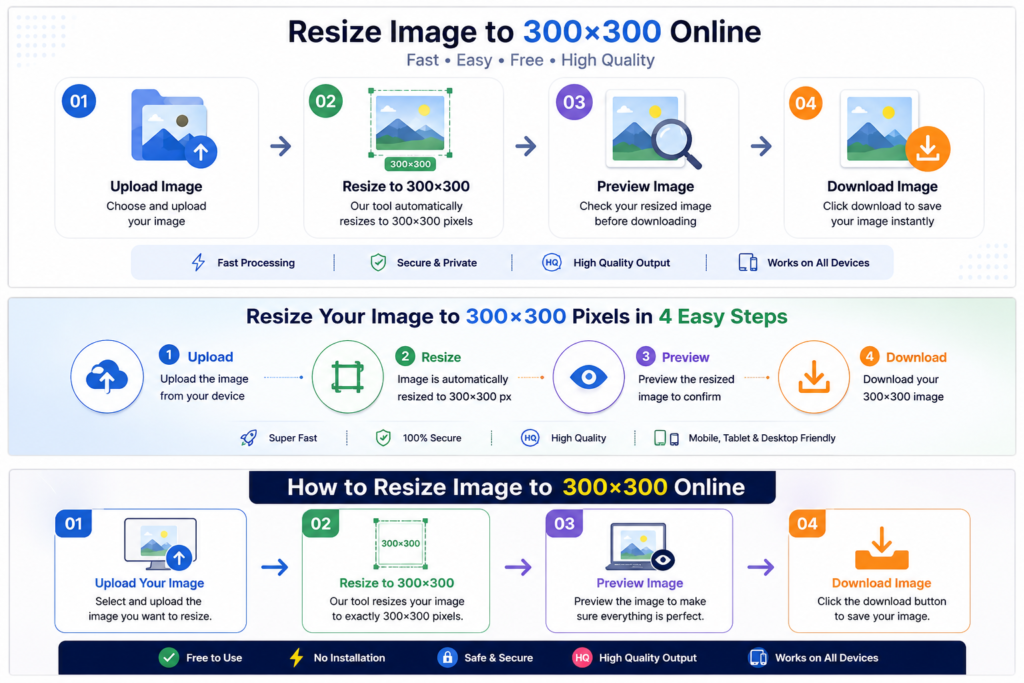This screenshot has height=683, width=1024.
Task: Click the subtitle 'Fast • Easy • Free • High Quality'
Action: 530,60
